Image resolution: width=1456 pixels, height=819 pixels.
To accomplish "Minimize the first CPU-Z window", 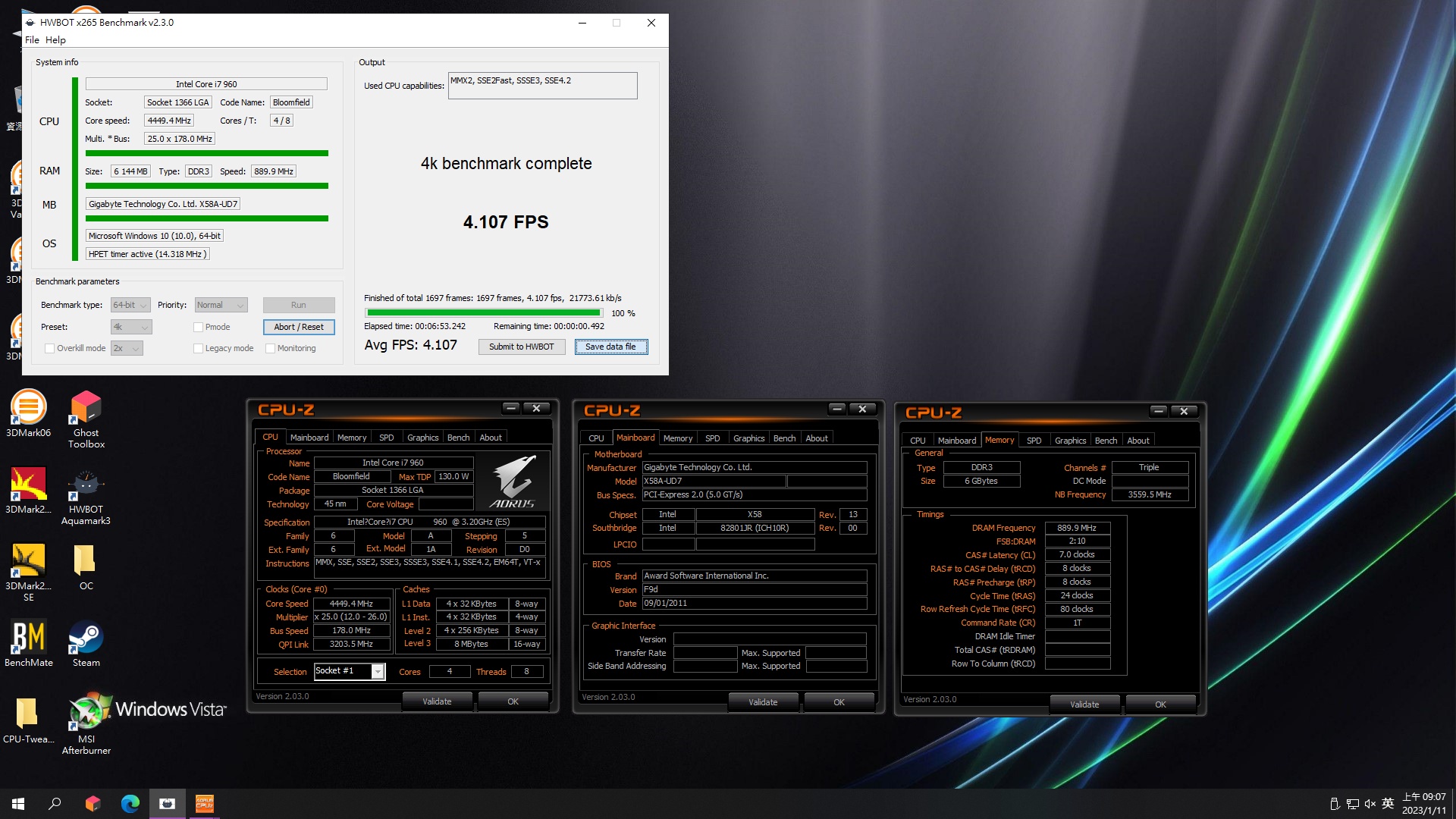I will click(511, 408).
